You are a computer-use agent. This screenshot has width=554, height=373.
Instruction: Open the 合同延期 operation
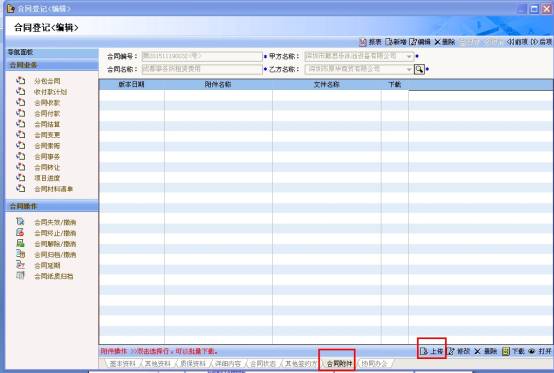pyautogui.click(x=47, y=265)
